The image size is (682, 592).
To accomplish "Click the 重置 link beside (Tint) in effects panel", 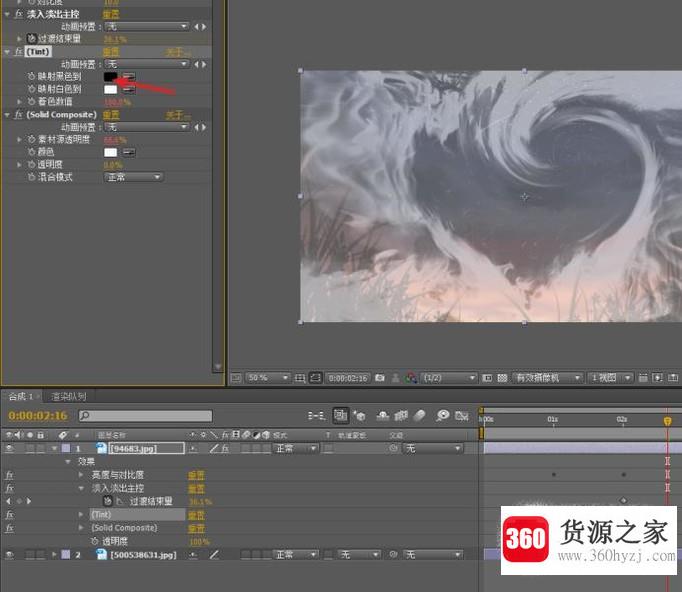I will pos(111,52).
